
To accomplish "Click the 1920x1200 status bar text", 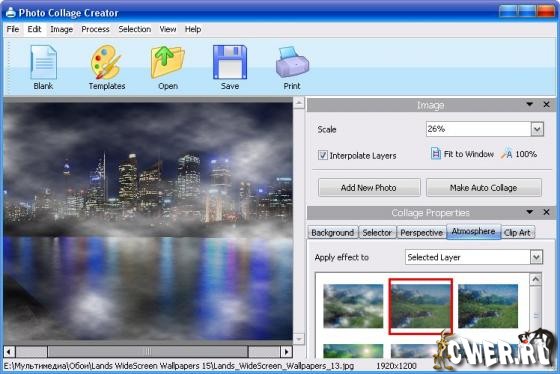I will 396,366.
